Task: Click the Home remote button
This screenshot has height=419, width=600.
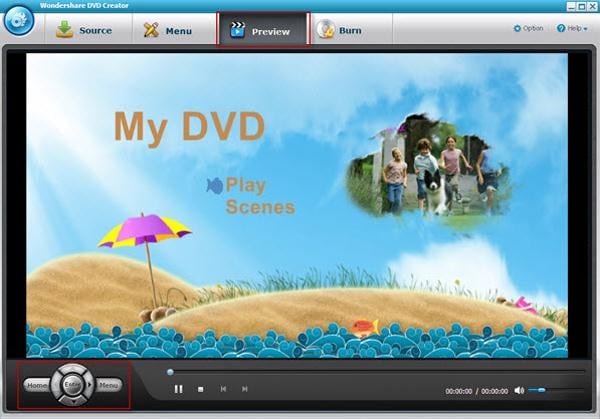Action: click(37, 385)
